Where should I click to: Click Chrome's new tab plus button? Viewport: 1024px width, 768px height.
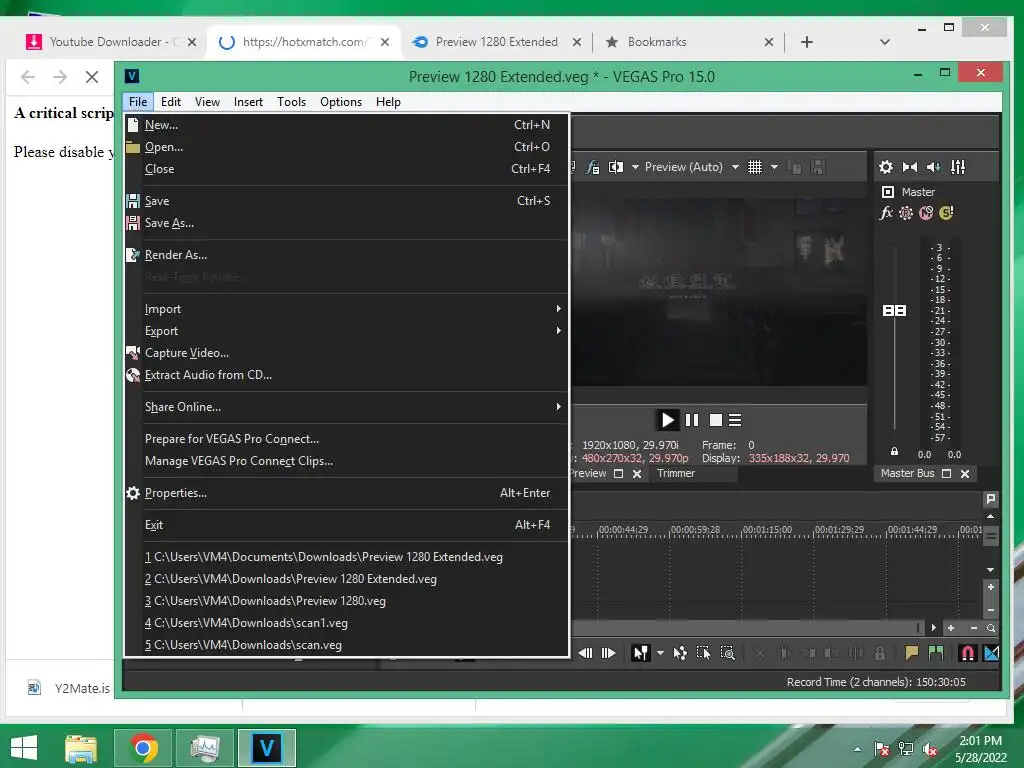[807, 42]
